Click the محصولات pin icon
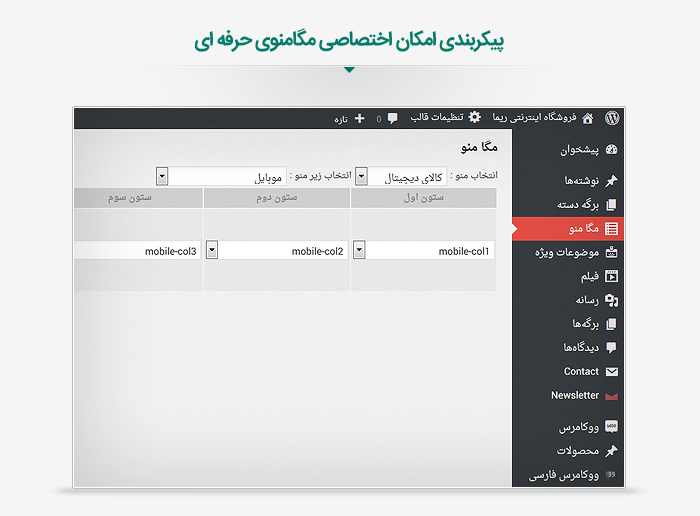The image size is (700, 516). click(x=611, y=451)
